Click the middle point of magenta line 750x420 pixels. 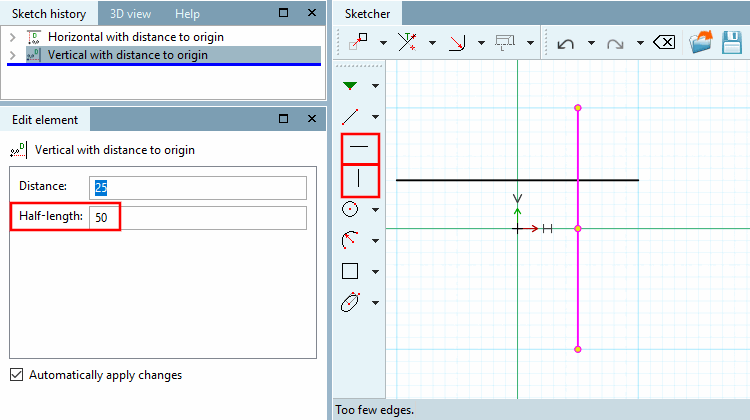578,229
